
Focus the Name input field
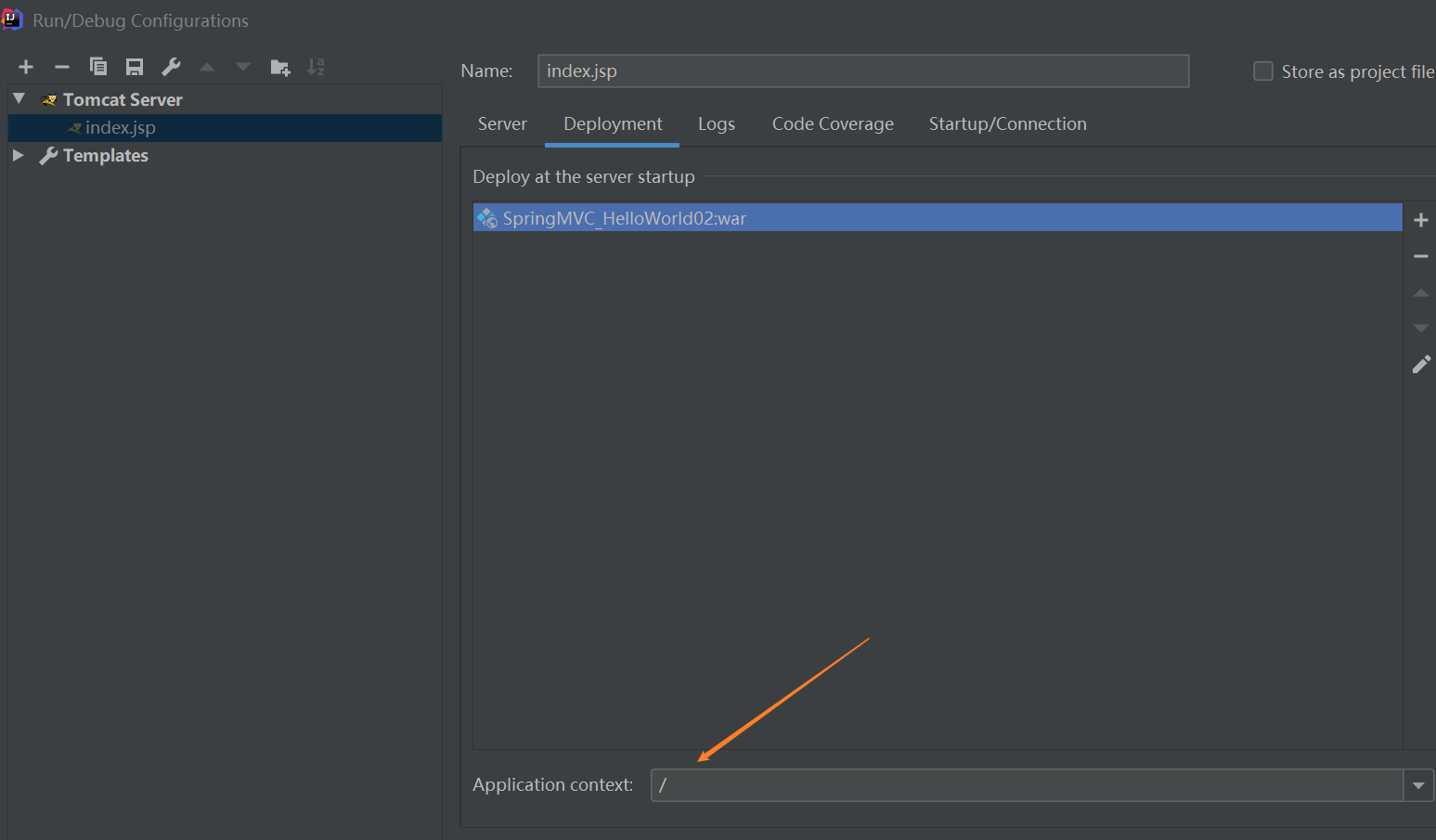[x=863, y=71]
